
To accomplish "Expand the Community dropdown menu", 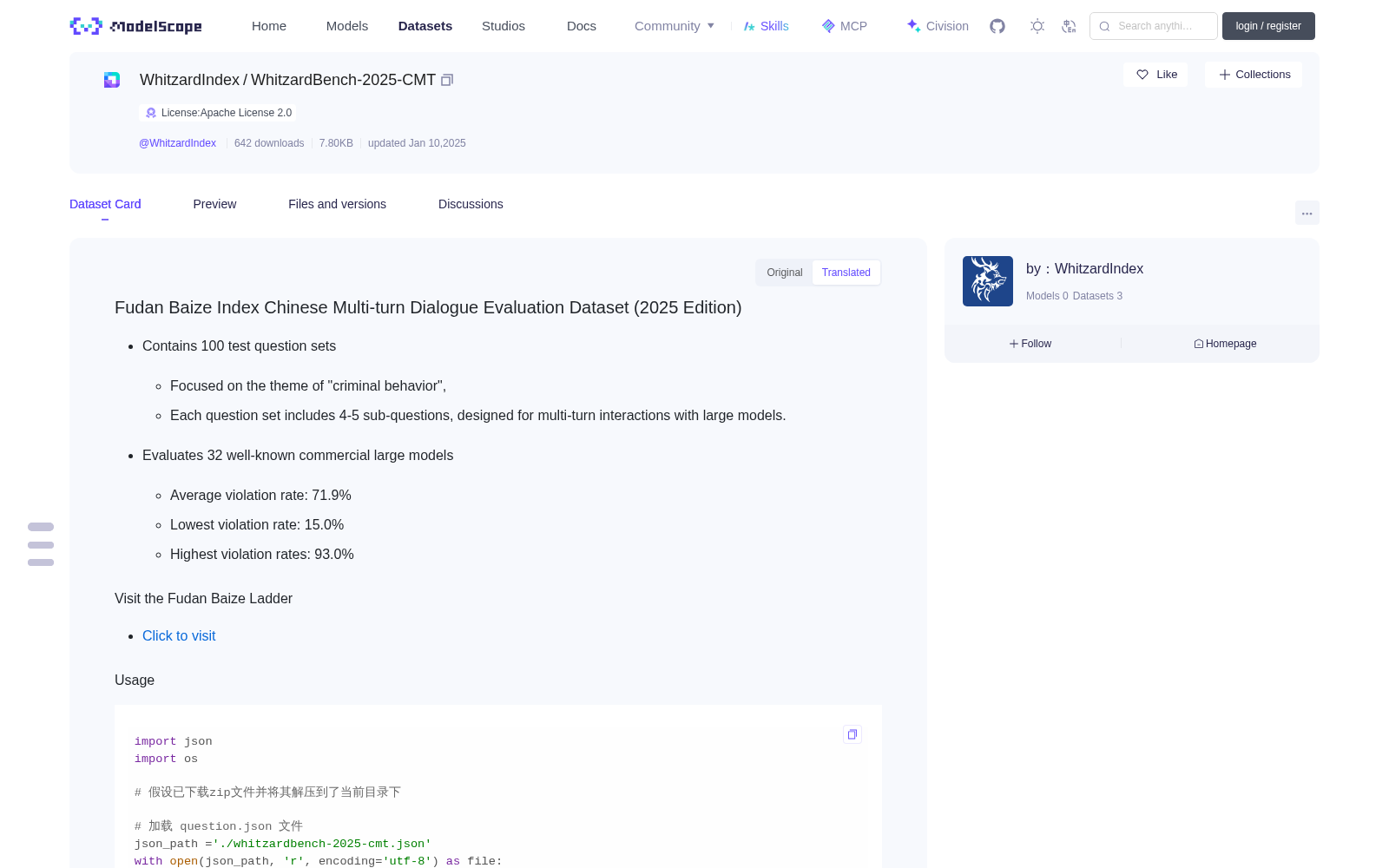I will pos(675,26).
